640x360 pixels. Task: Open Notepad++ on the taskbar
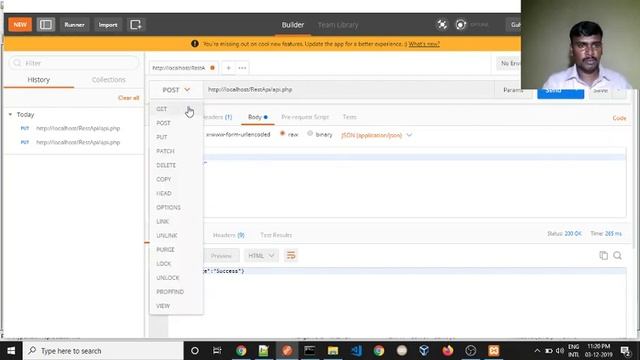(x=264, y=351)
